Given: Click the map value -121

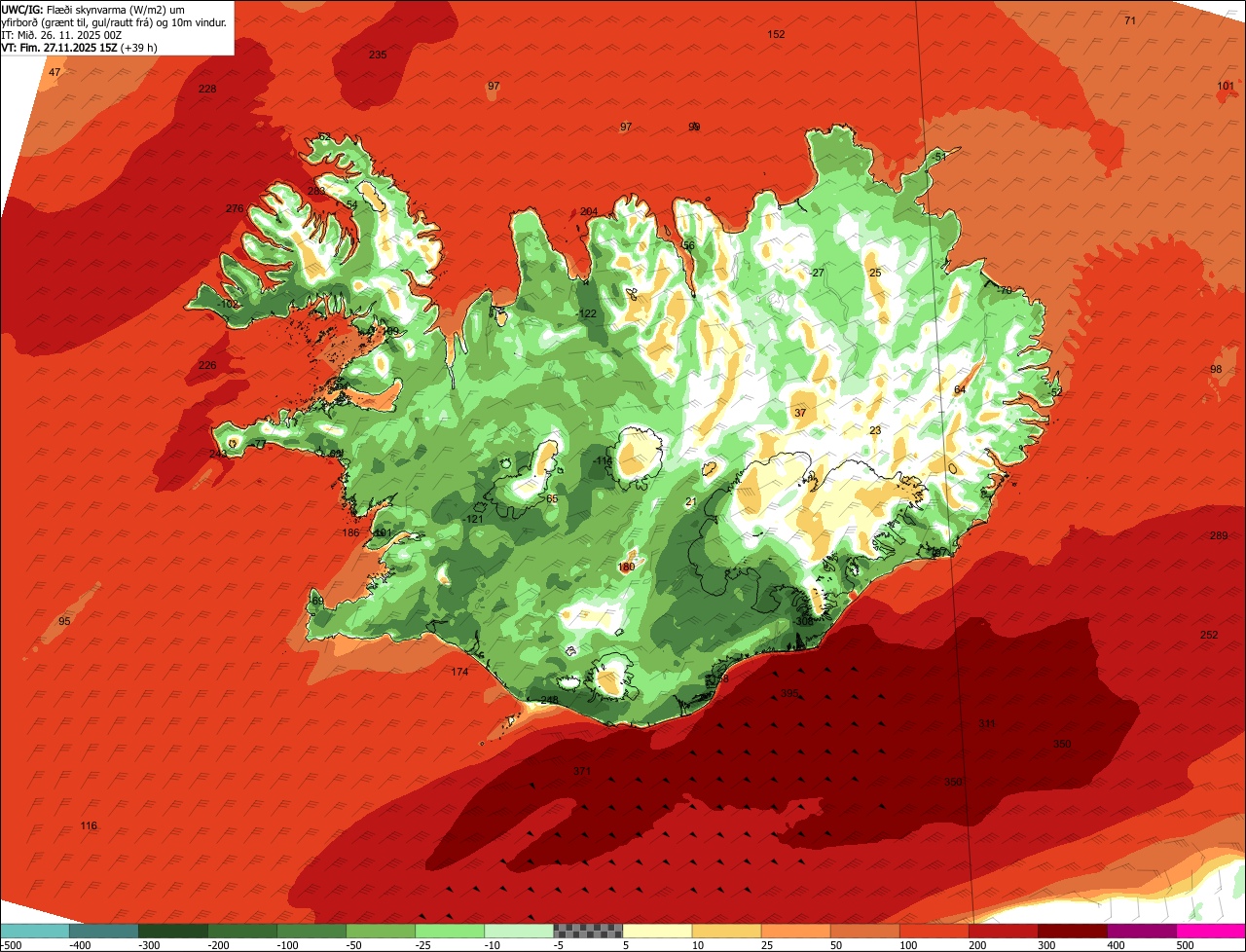Looking at the screenshot, I should pyautogui.click(x=474, y=519).
